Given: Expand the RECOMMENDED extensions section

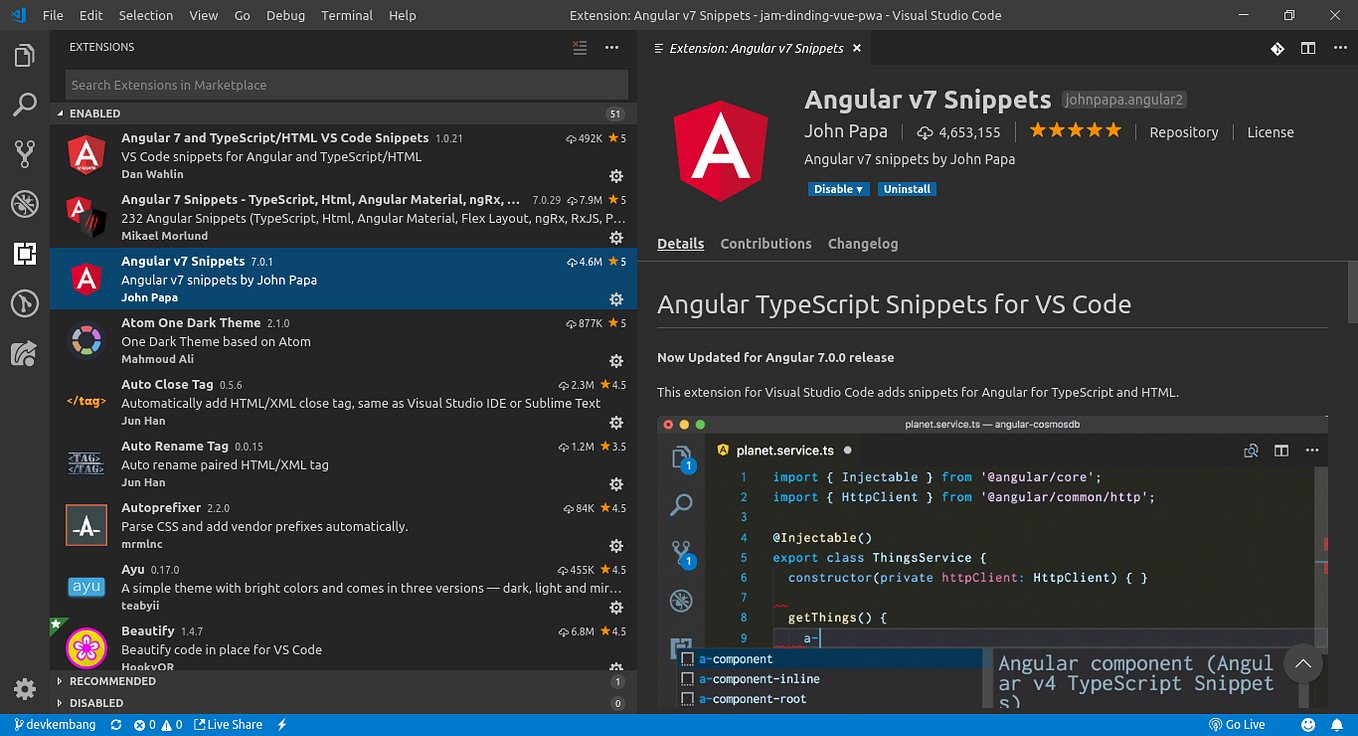Looking at the screenshot, I should [113, 681].
